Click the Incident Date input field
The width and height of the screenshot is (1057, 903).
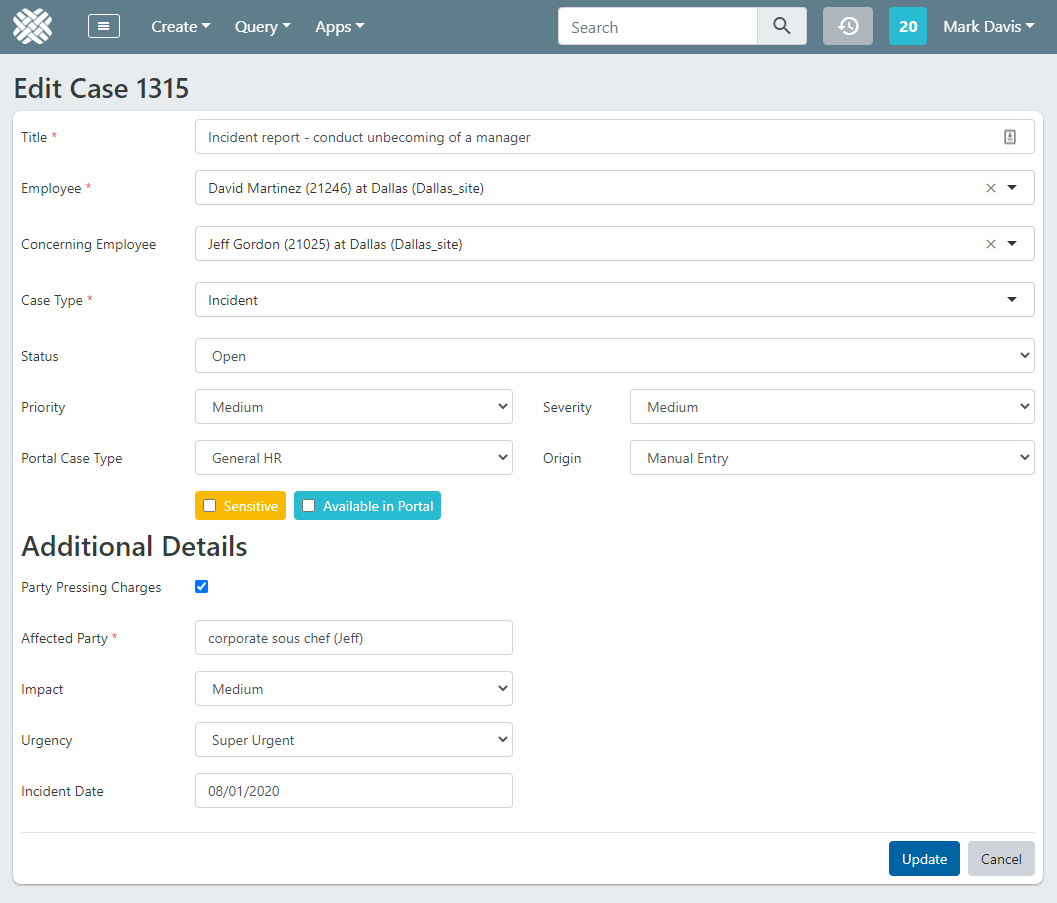click(353, 791)
